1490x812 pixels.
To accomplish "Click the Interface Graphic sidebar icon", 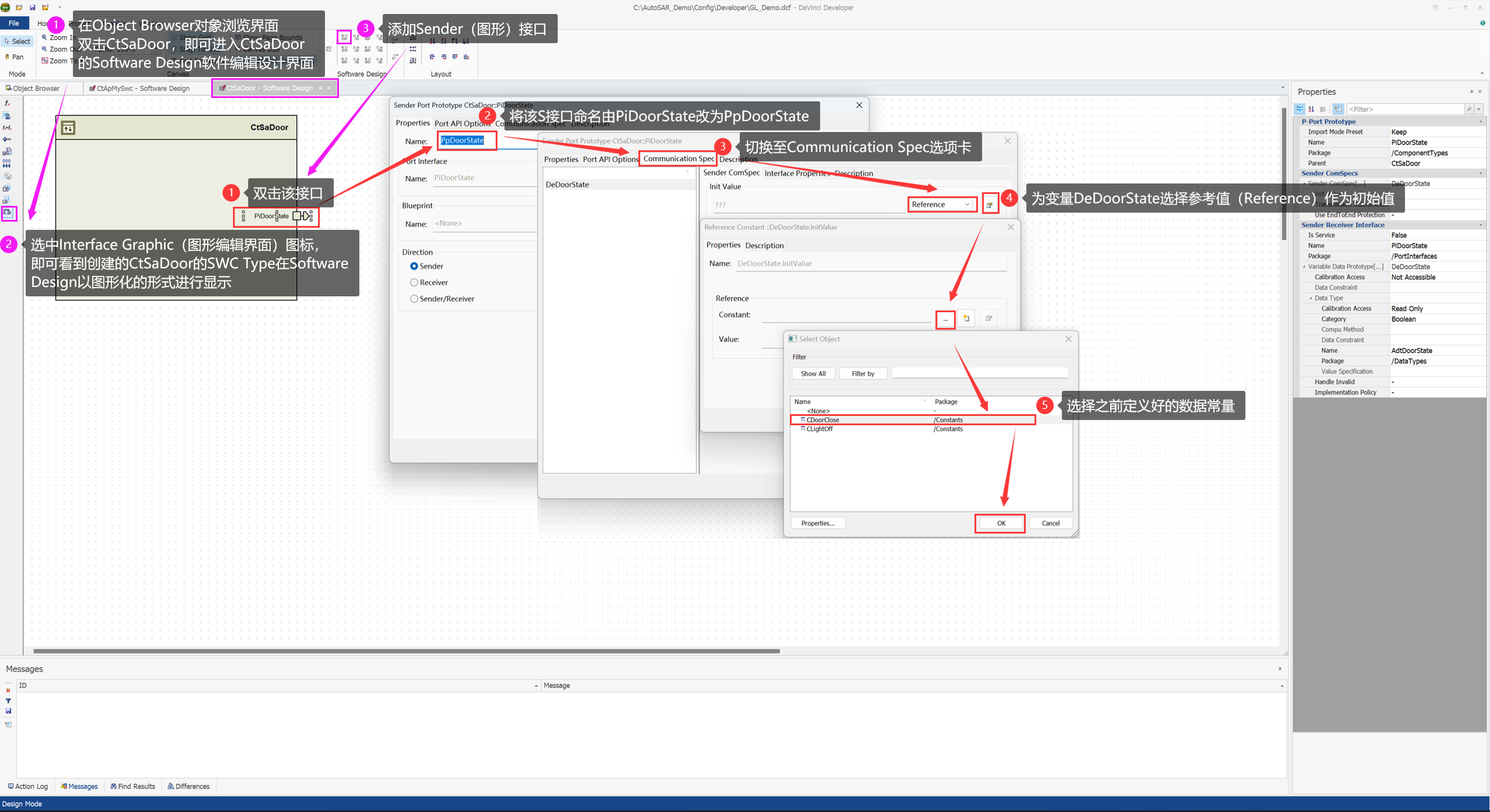I will coord(8,213).
